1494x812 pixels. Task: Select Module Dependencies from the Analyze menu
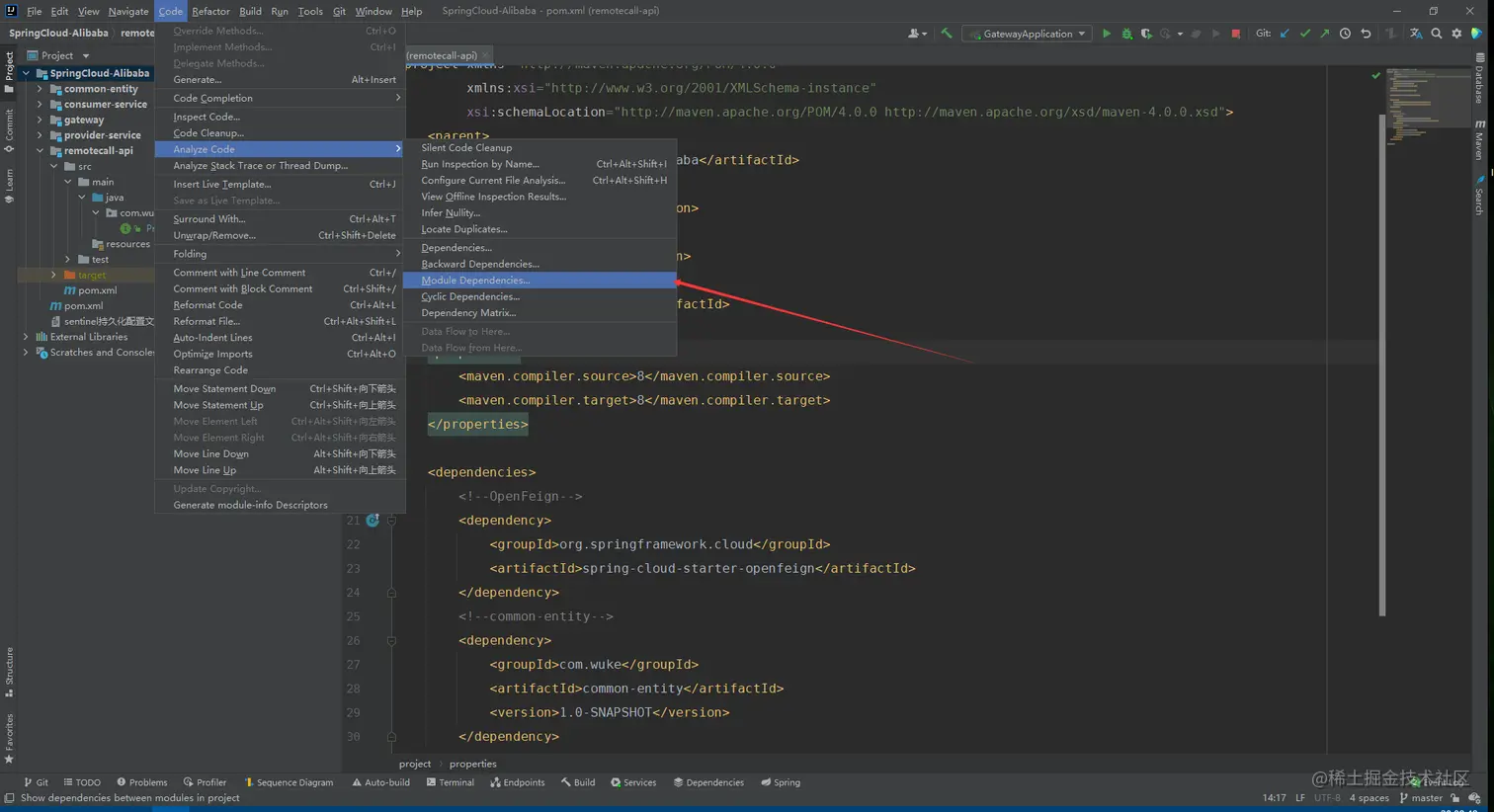(475, 280)
